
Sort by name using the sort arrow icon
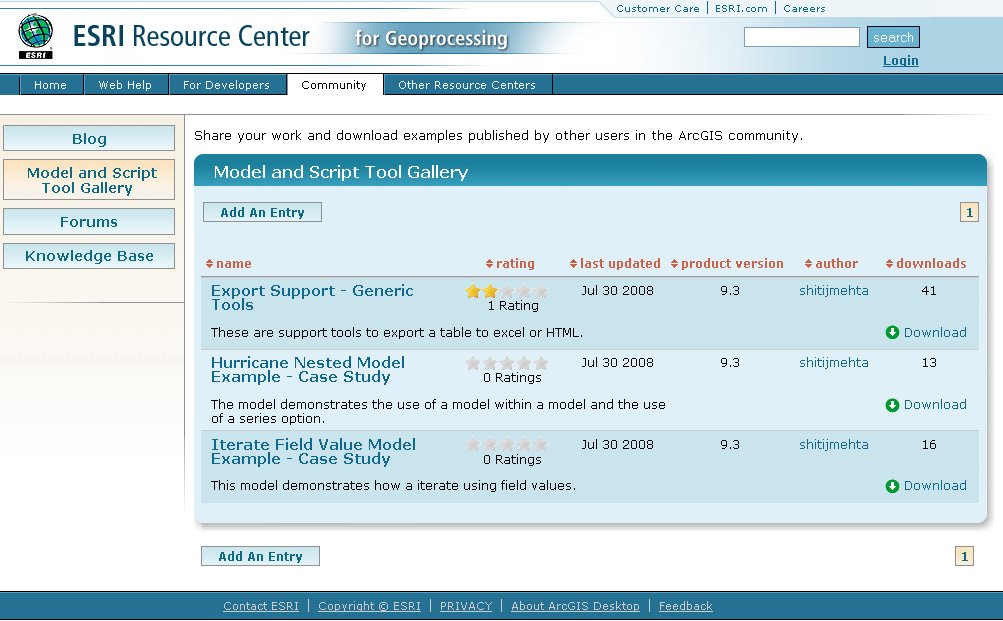(x=209, y=263)
